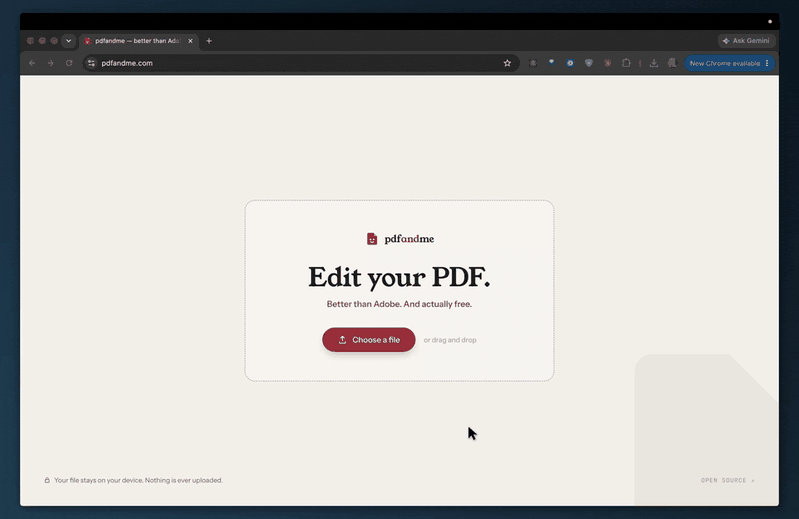Bookmark this page with the star icon
The image size is (799, 519).
(507, 63)
